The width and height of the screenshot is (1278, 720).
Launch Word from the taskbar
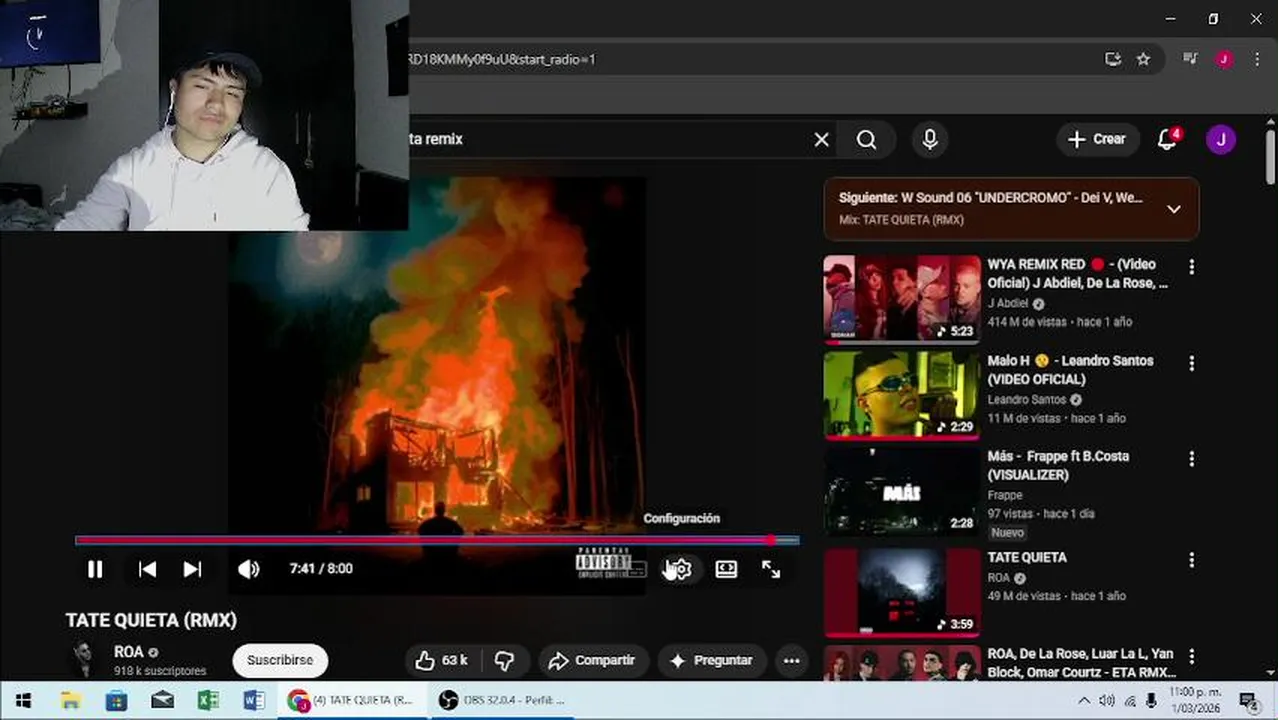254,700
